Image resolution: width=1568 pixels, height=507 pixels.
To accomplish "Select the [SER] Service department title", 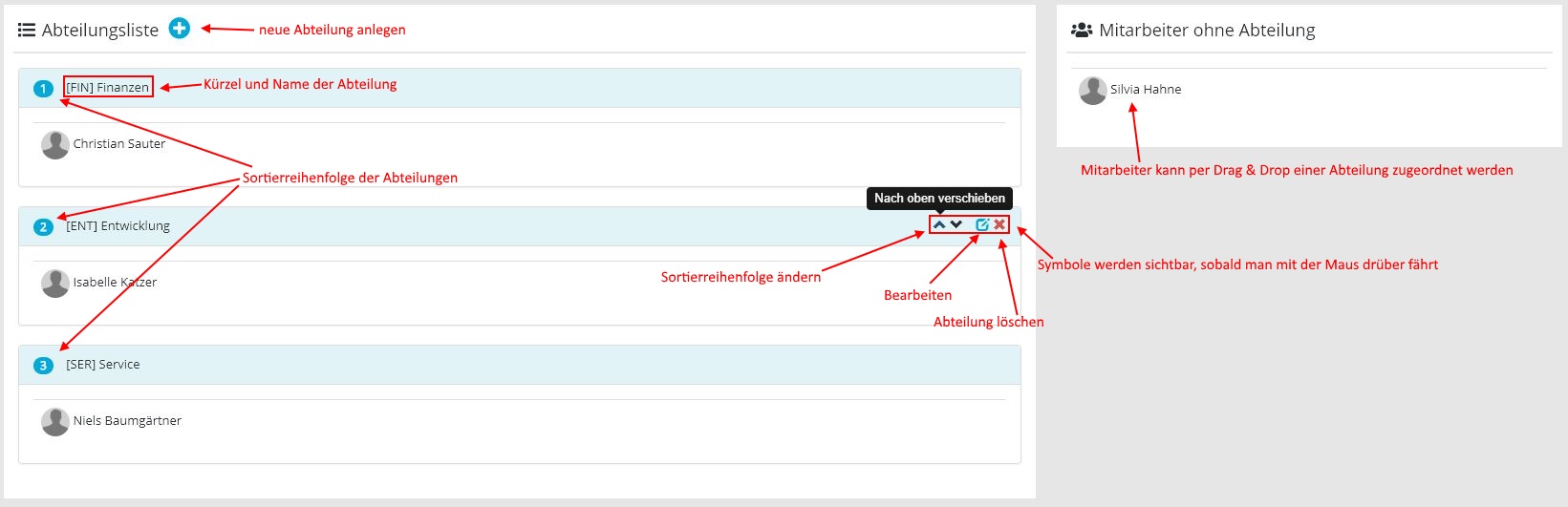I will click(102, 365).
